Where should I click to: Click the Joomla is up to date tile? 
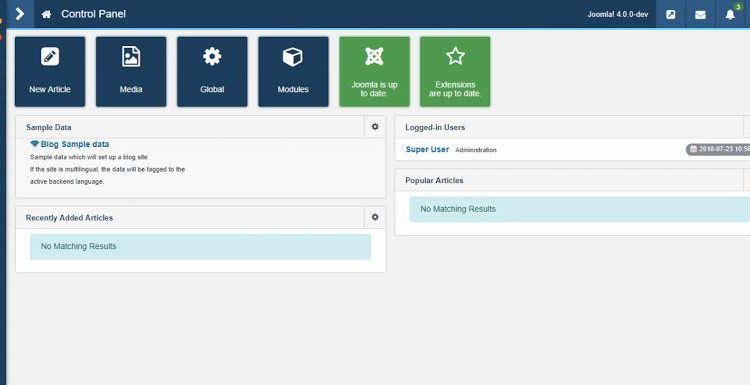point(375,72)
